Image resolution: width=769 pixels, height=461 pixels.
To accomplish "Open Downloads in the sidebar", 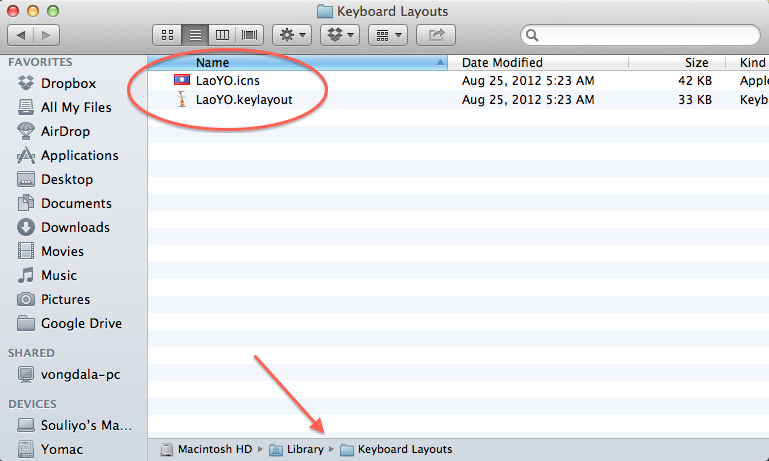I will pos(75,227).
